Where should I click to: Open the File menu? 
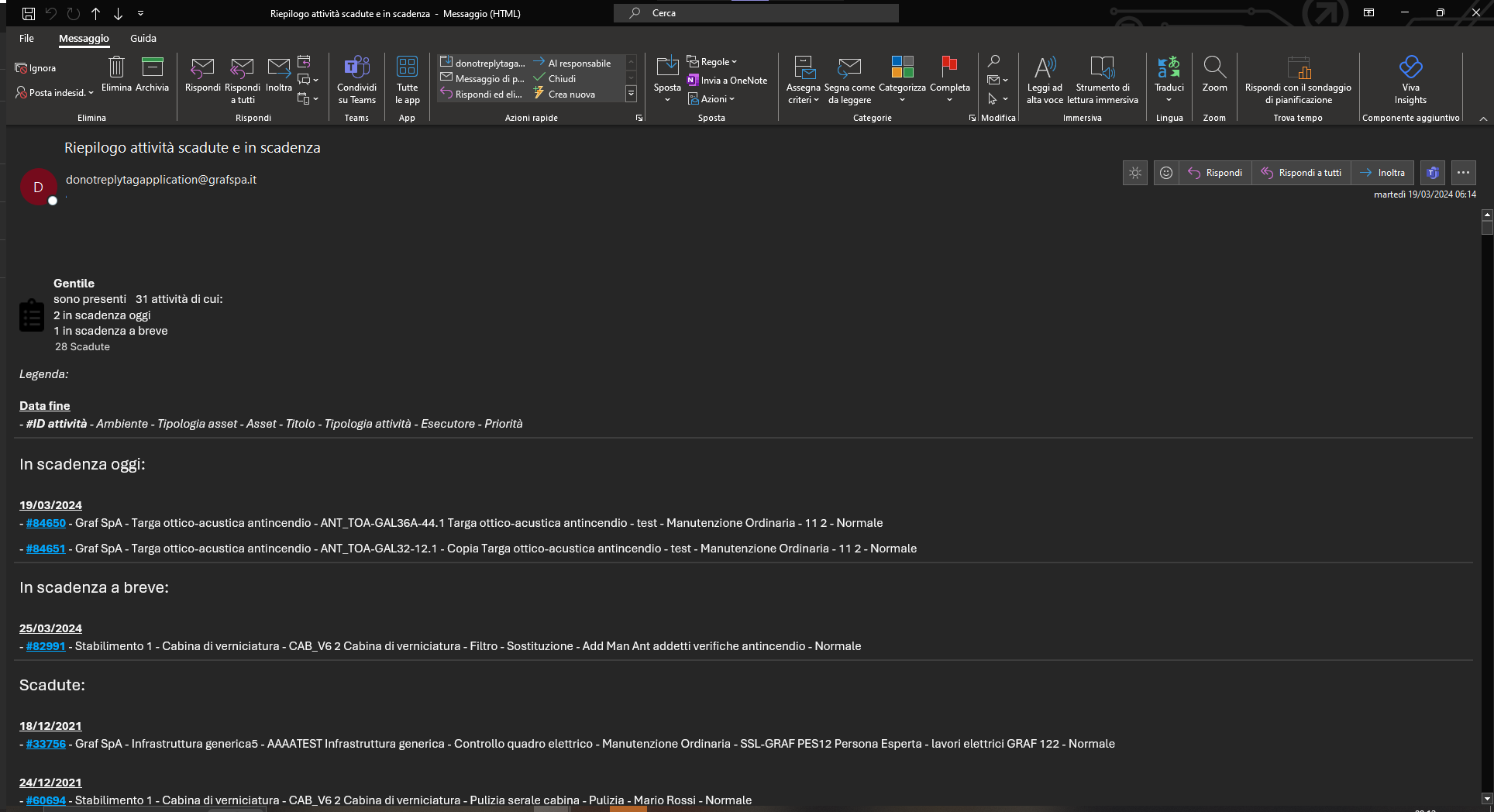click(26, 38)
